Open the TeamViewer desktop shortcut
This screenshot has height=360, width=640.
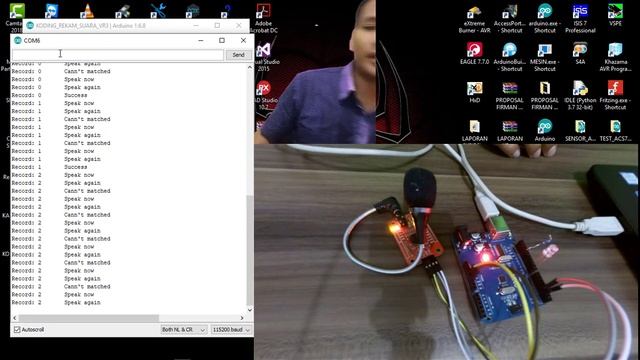click(x=52, y=11)
